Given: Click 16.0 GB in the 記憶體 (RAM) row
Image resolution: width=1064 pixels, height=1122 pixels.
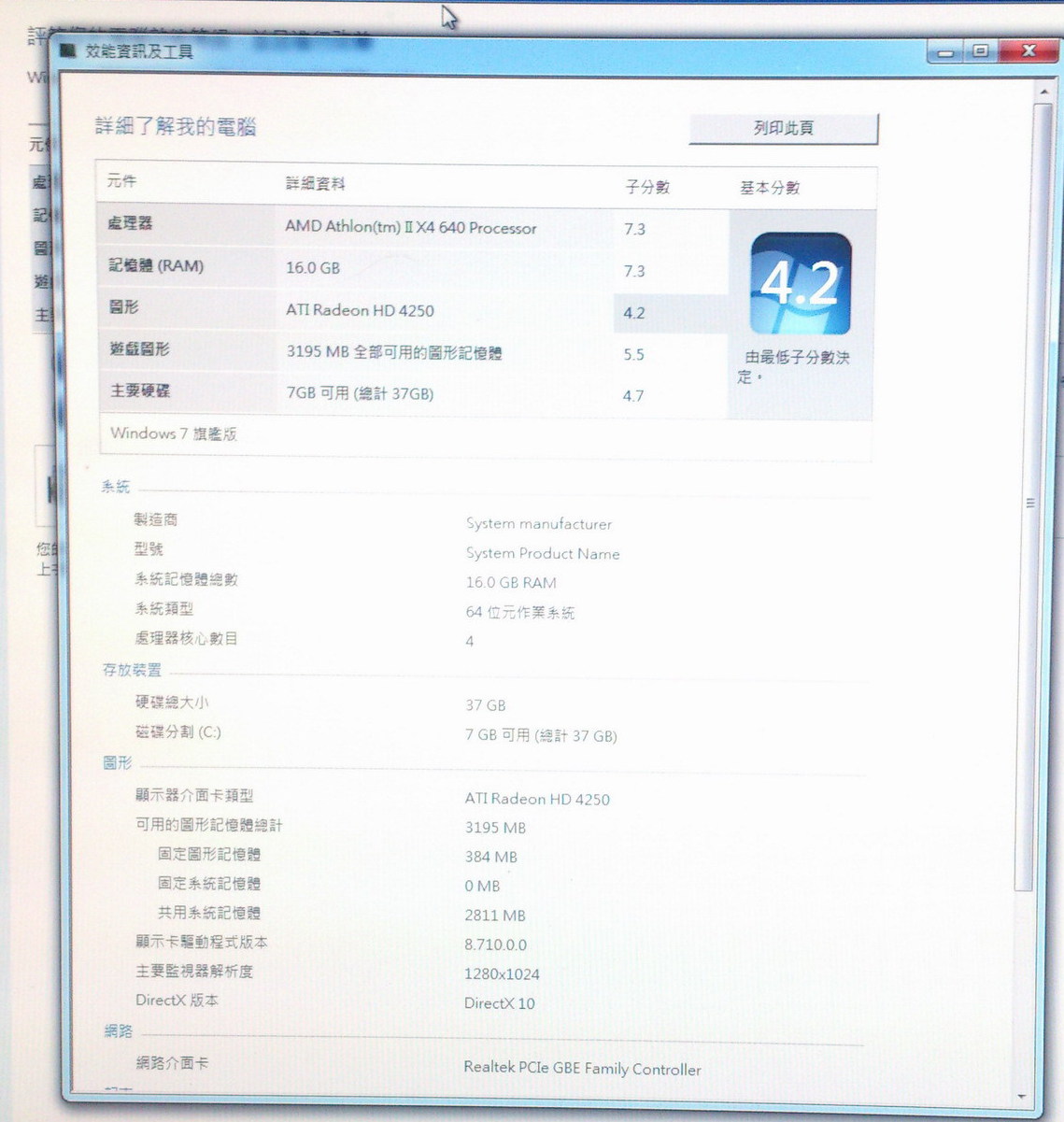Looking at the screenshot, I should (x=313, y=268).
